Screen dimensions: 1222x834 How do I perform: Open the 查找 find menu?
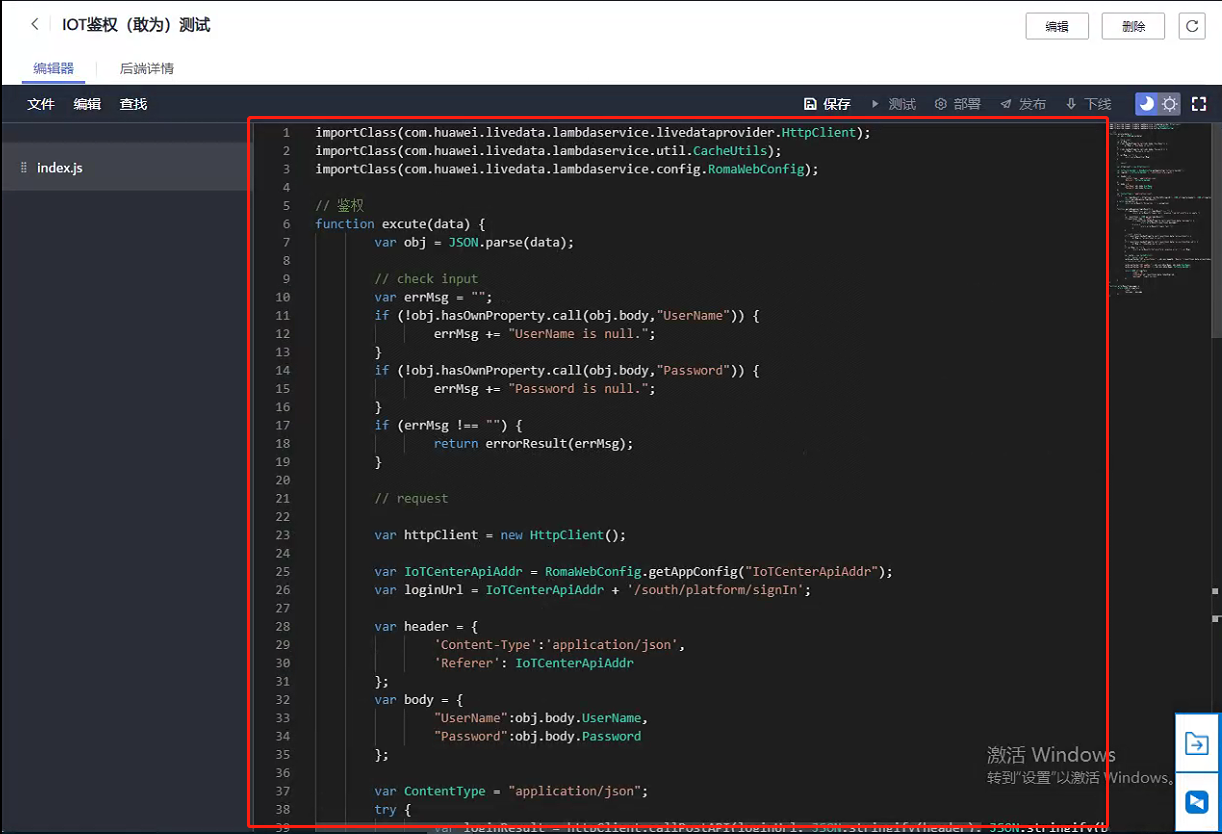pos(133,104)
